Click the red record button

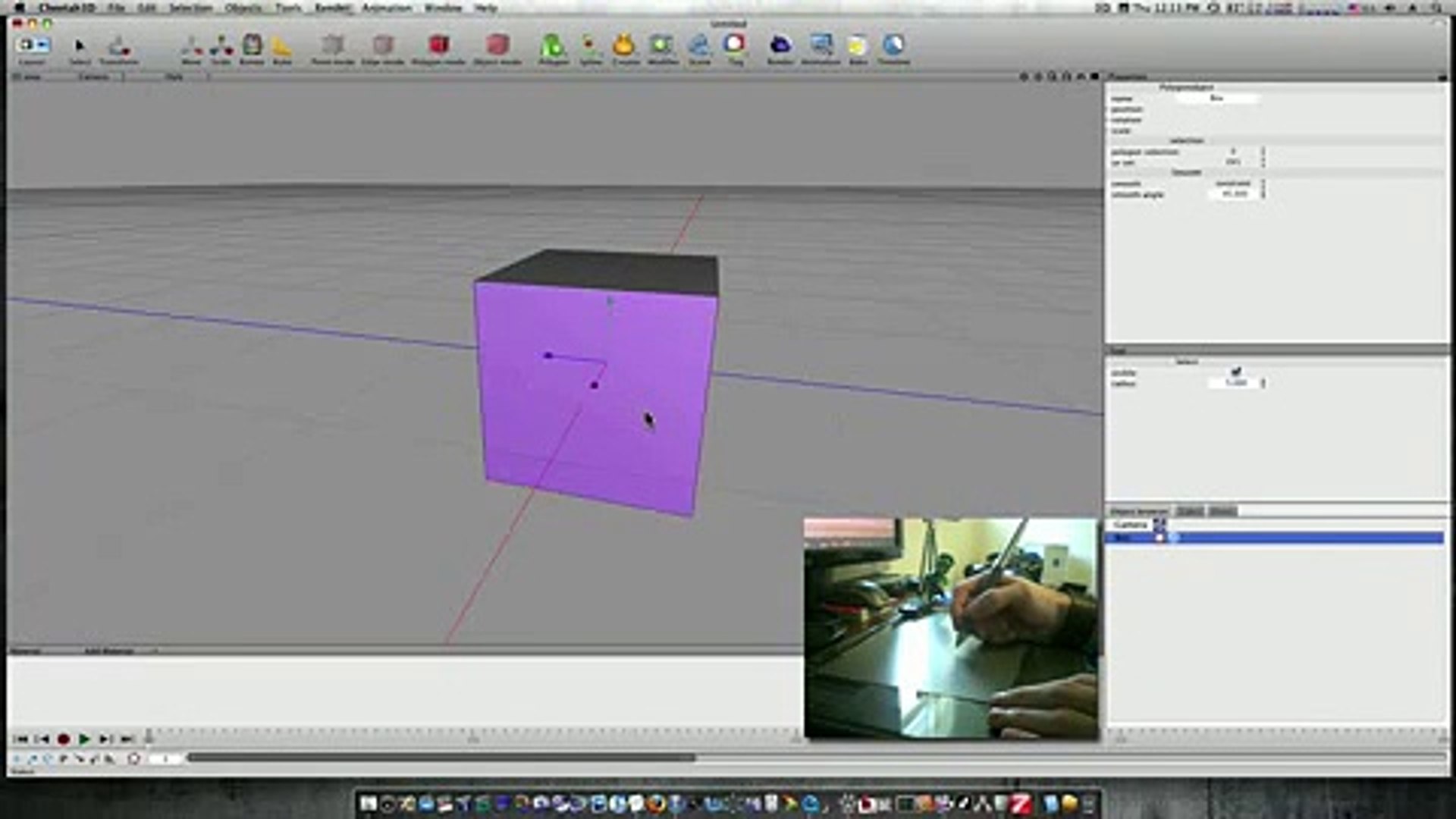pos(64,739)
